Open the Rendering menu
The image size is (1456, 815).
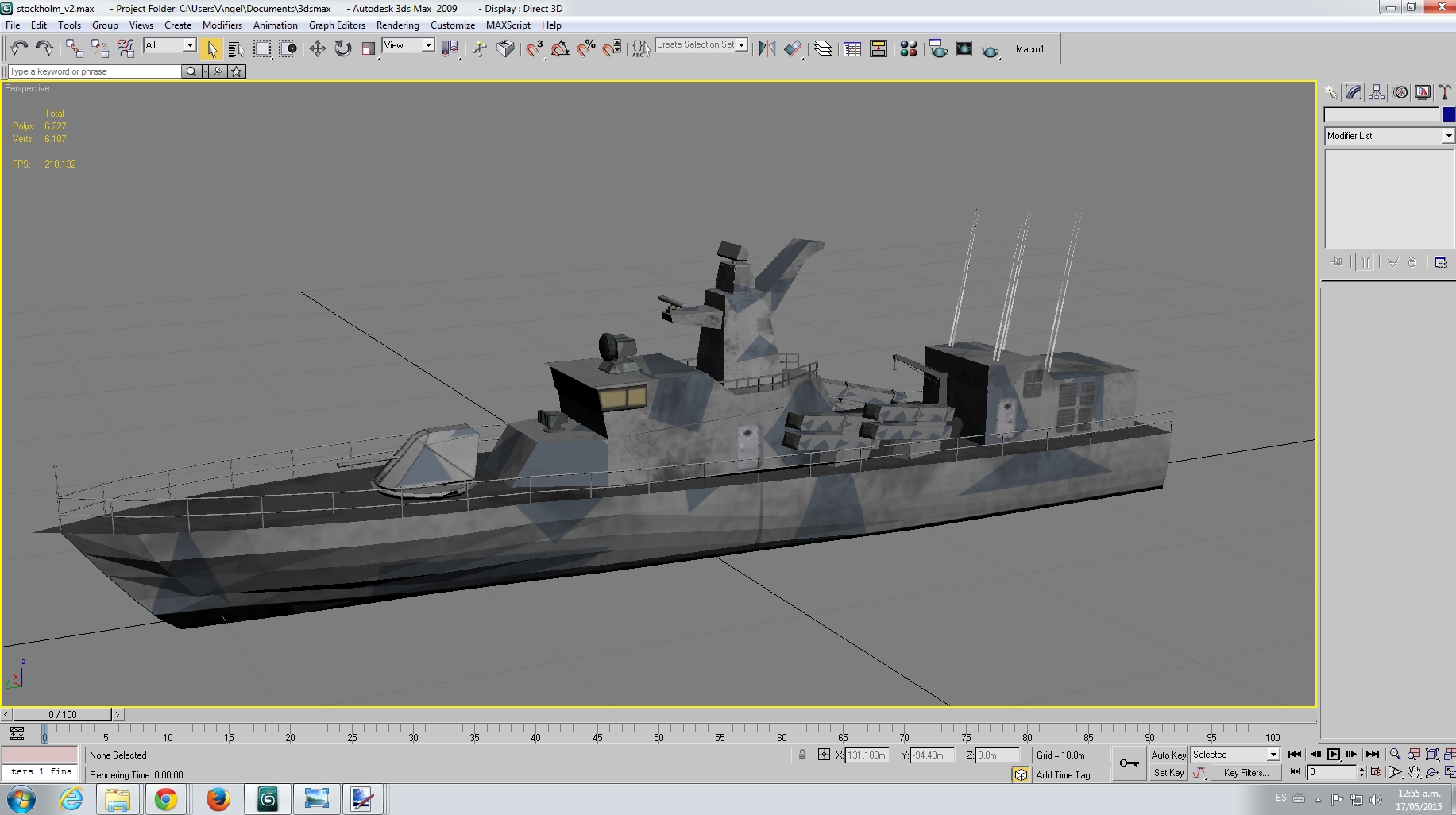pos(397,25)
